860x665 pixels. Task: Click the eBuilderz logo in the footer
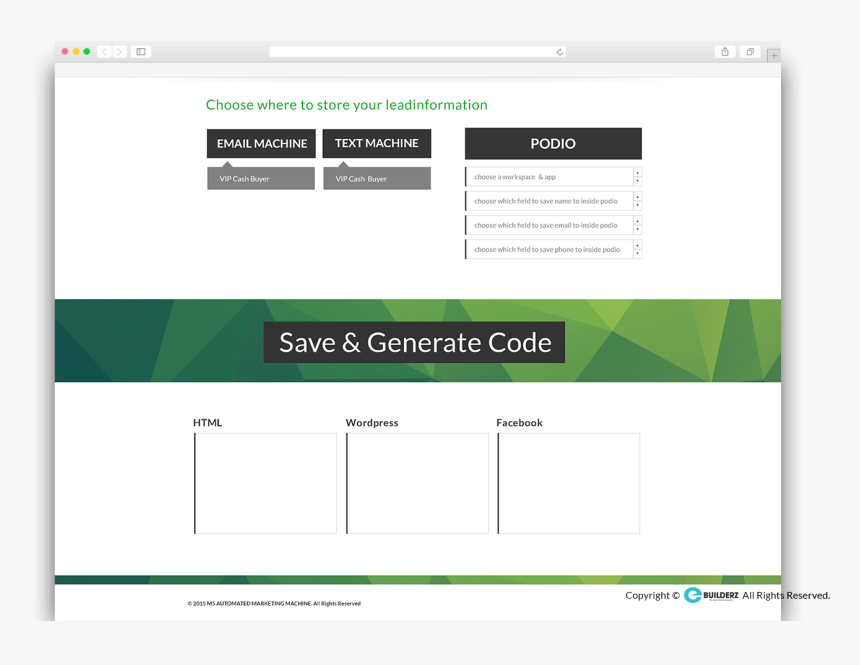711,595
